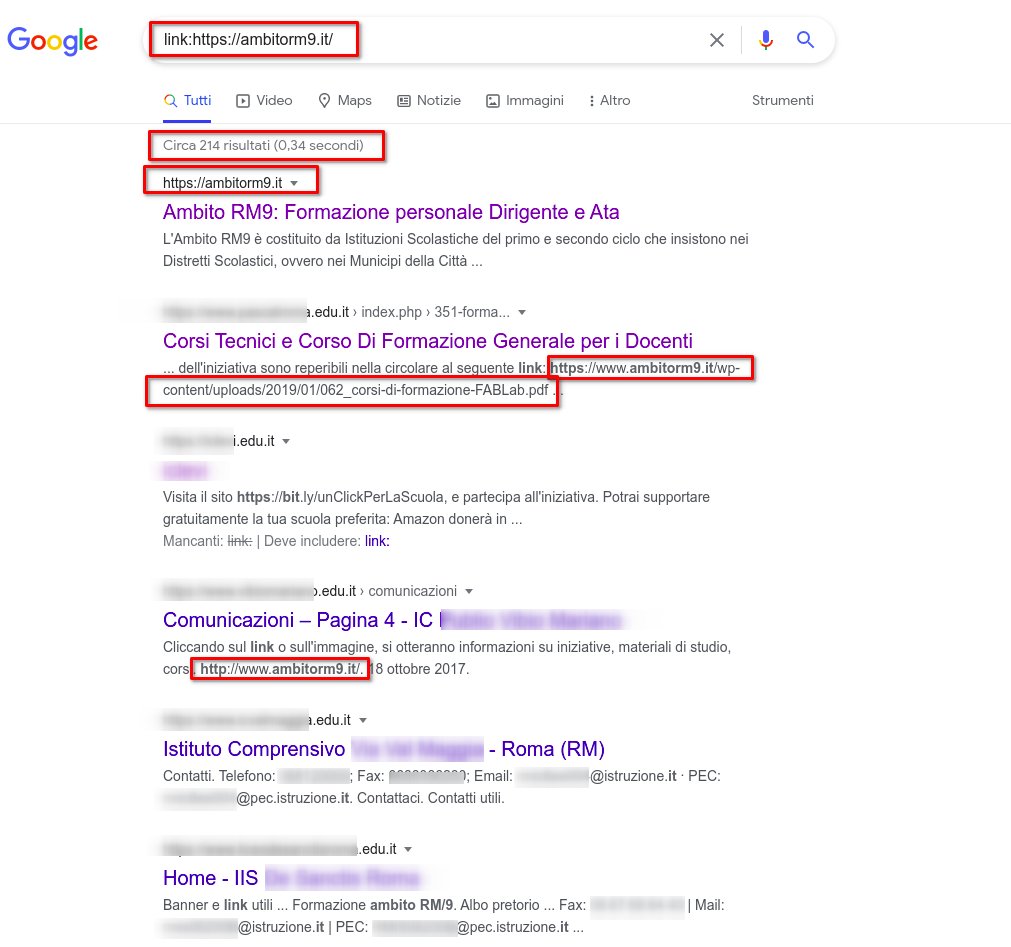Open the Strumenti tools option
1011x947 pixels.
[782, 101]
